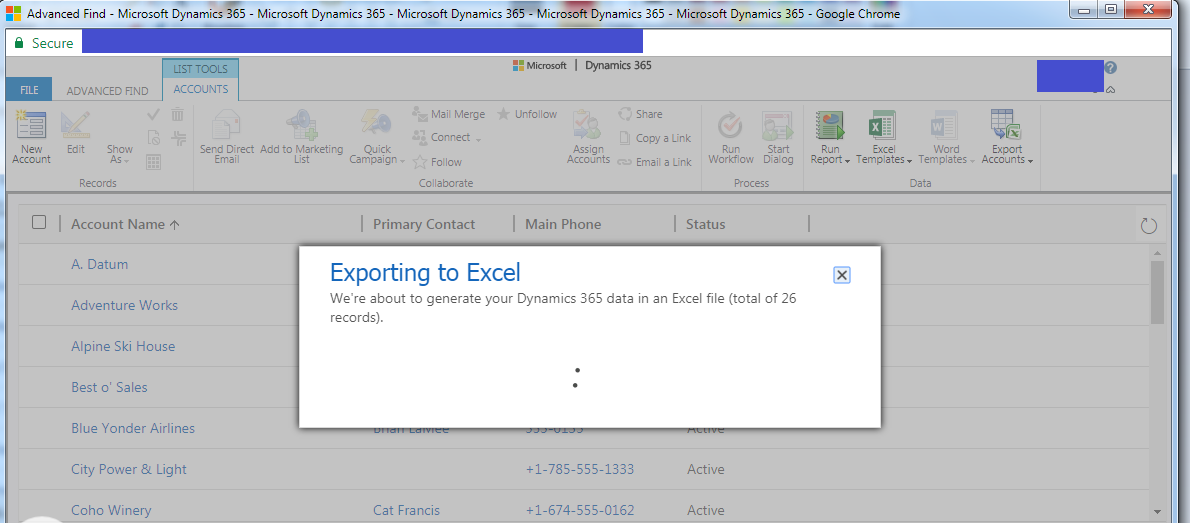Open the FILE tab
1190x523 pixels.
coord(29,90)
